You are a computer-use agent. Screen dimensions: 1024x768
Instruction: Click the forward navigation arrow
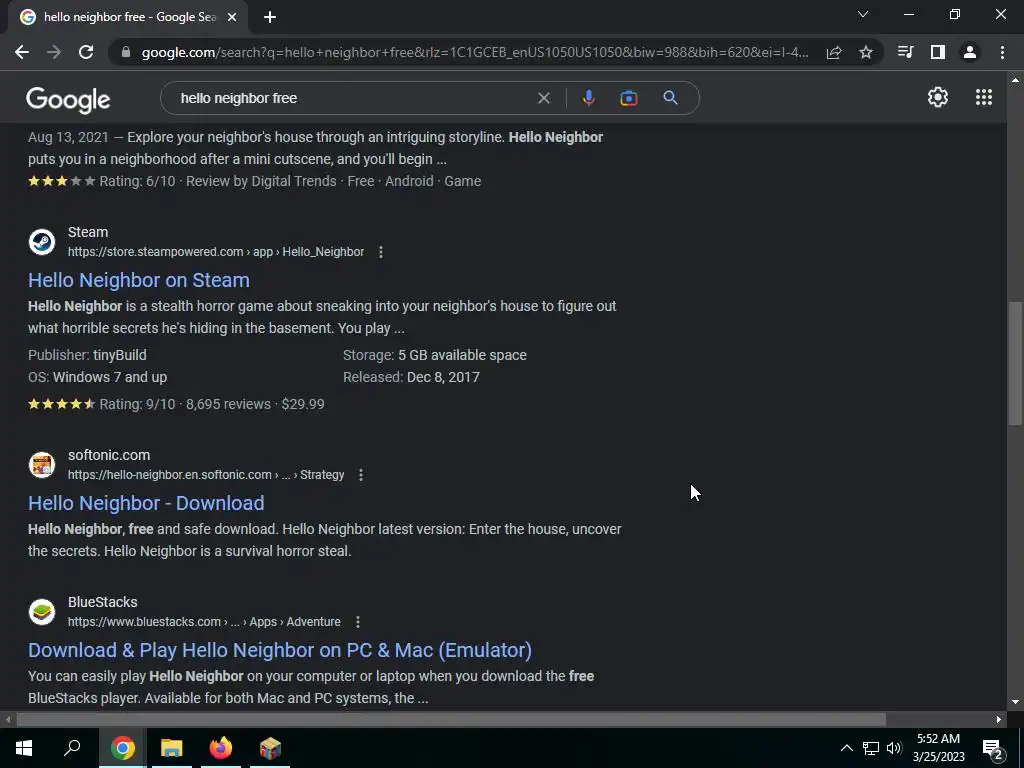(x=54, y=52)
